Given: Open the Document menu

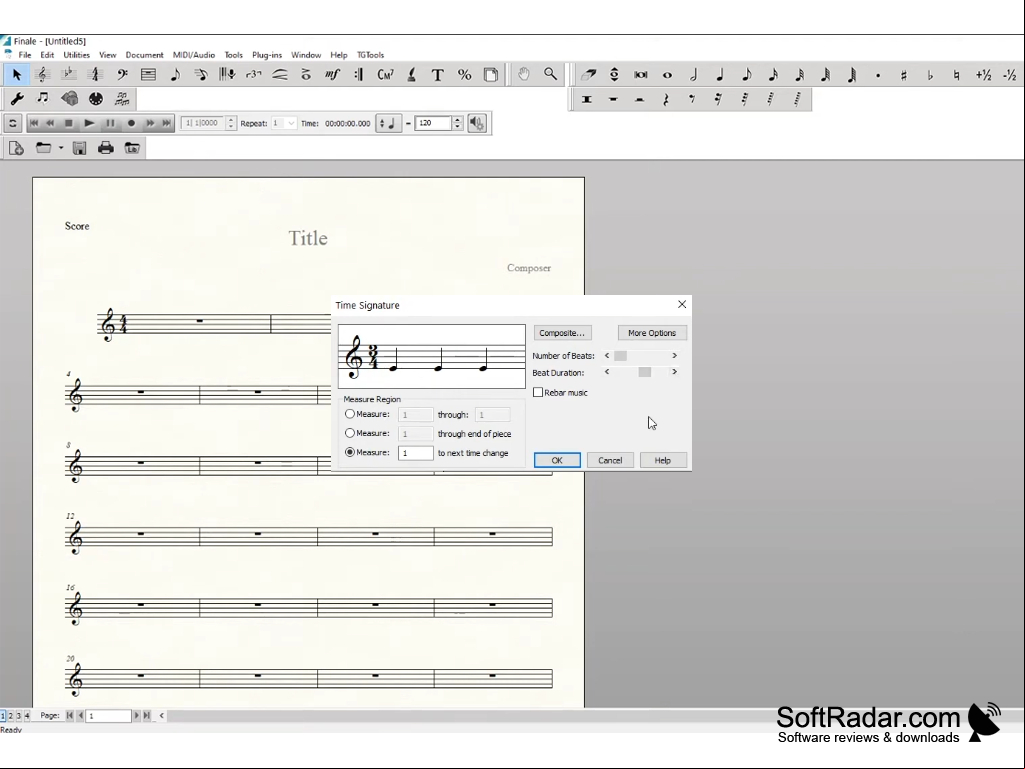Looking at the screenshot, I should (x=144, y=55).
